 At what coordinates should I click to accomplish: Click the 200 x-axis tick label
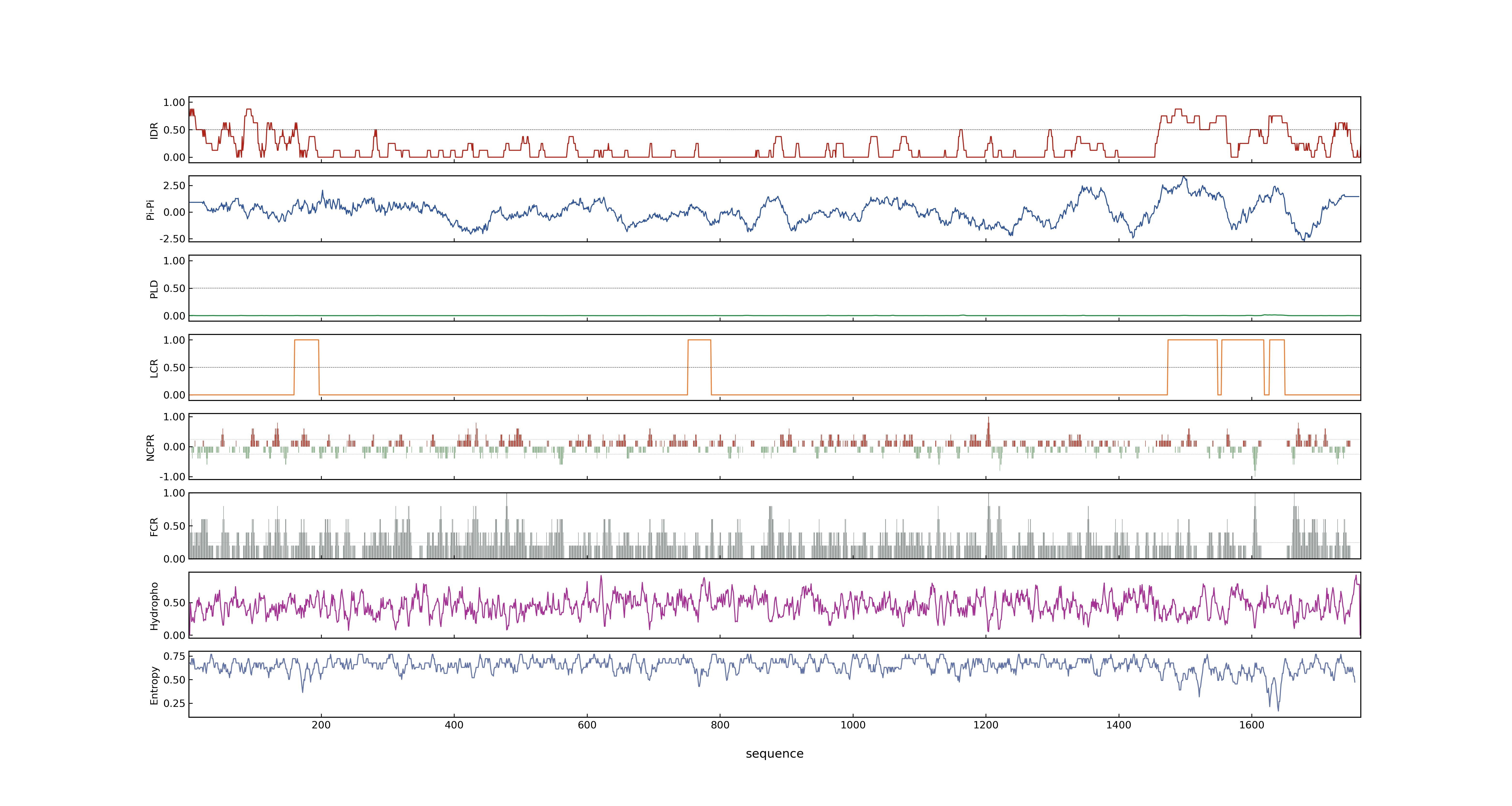click(321, 725)
